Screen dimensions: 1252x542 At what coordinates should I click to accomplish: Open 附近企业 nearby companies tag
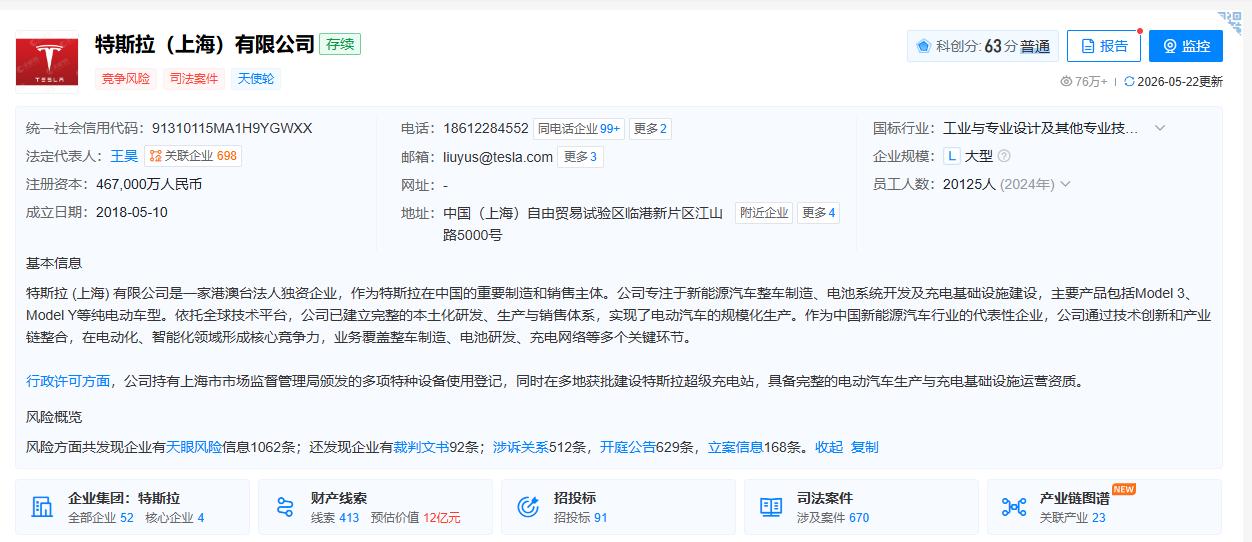(764, 213)
